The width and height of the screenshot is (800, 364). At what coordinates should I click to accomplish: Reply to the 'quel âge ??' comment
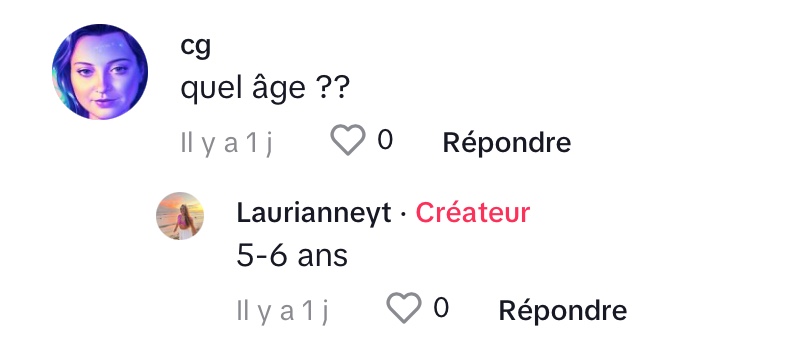[507, 142]
